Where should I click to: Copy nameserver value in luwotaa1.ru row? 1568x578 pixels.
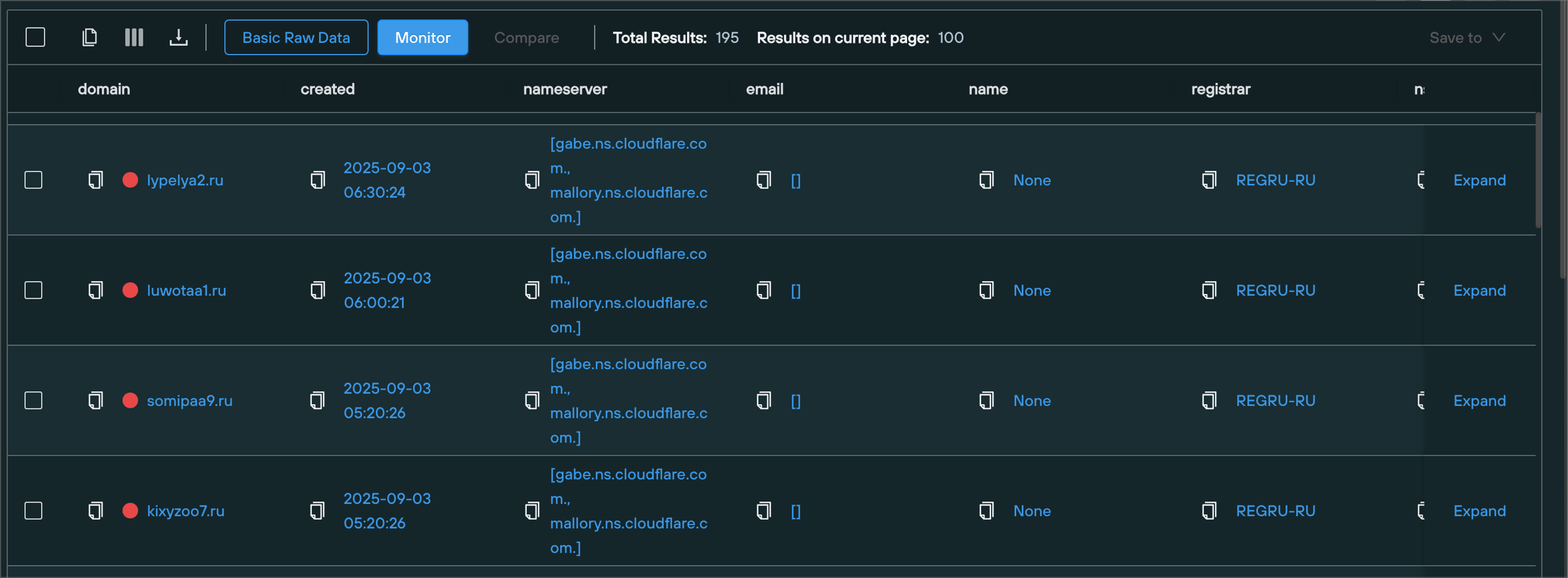click(x=532, y=290)
